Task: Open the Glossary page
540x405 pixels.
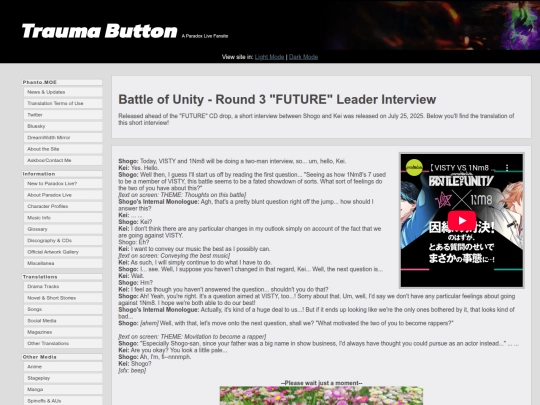Action: tap(63, 229)
